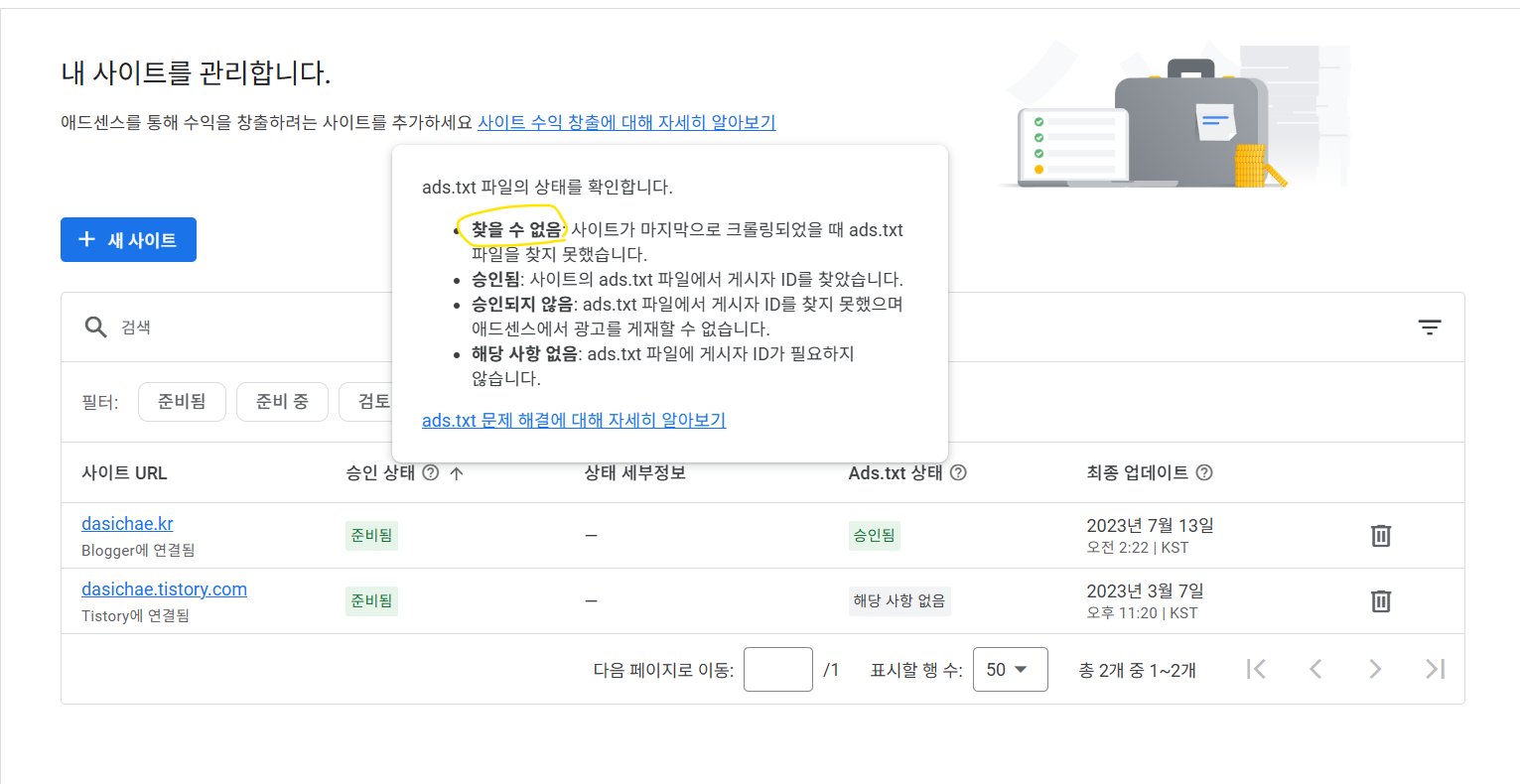Screen dimensions: 1520x784
Task: Open the filter options funnel icon
Action: (1430, 327)
